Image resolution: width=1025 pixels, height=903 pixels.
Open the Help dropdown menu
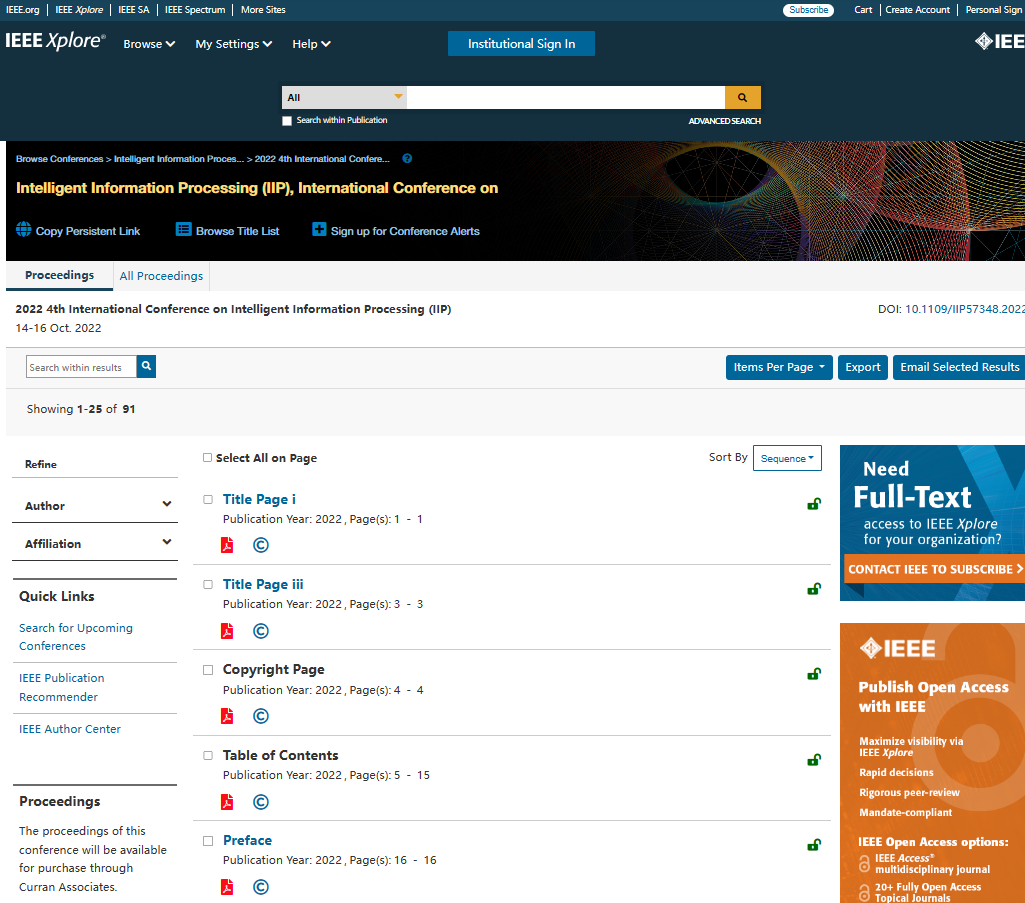pyautogui.click(x=311, y=44)
